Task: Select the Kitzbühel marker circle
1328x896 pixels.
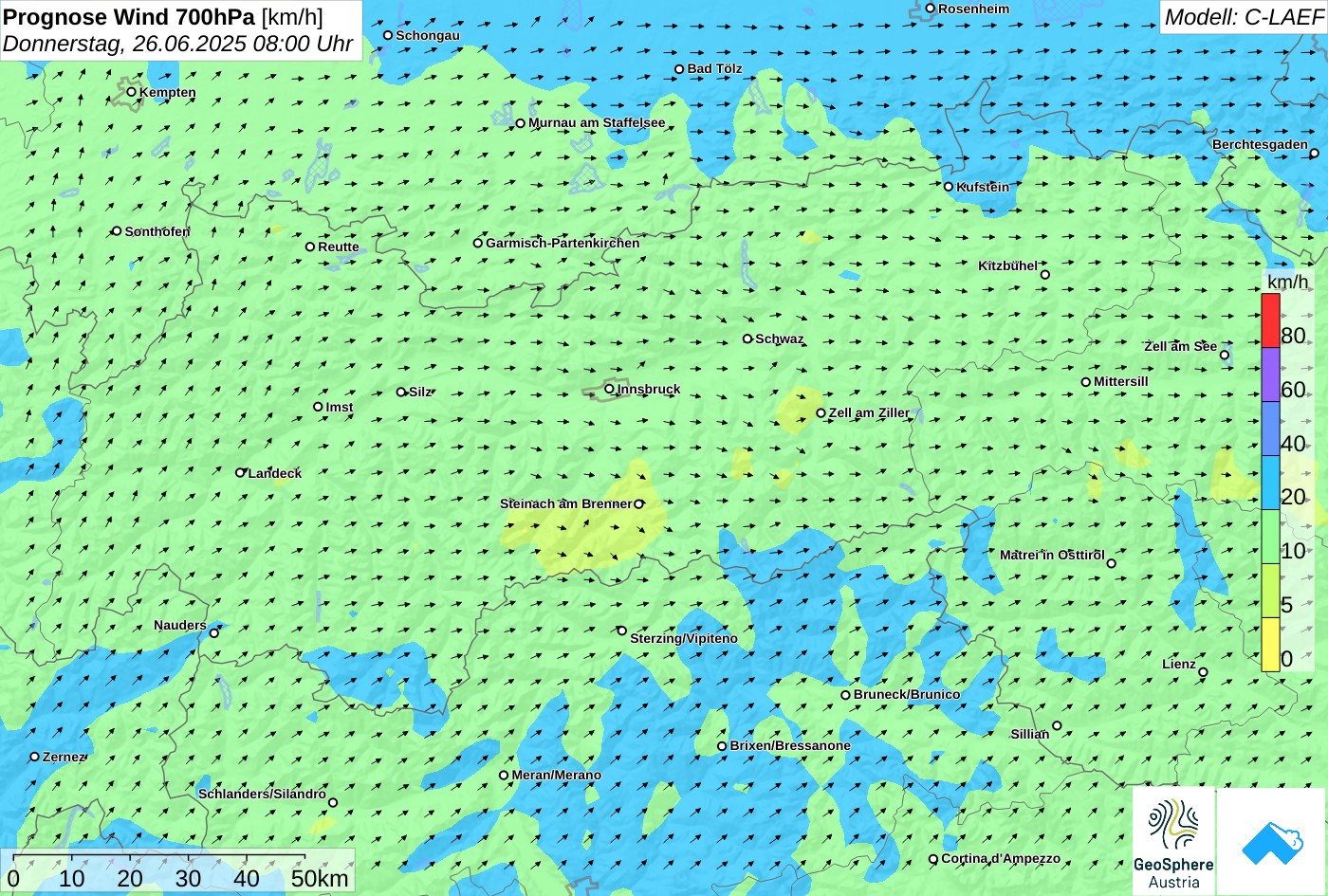Action: [1044, 275]
